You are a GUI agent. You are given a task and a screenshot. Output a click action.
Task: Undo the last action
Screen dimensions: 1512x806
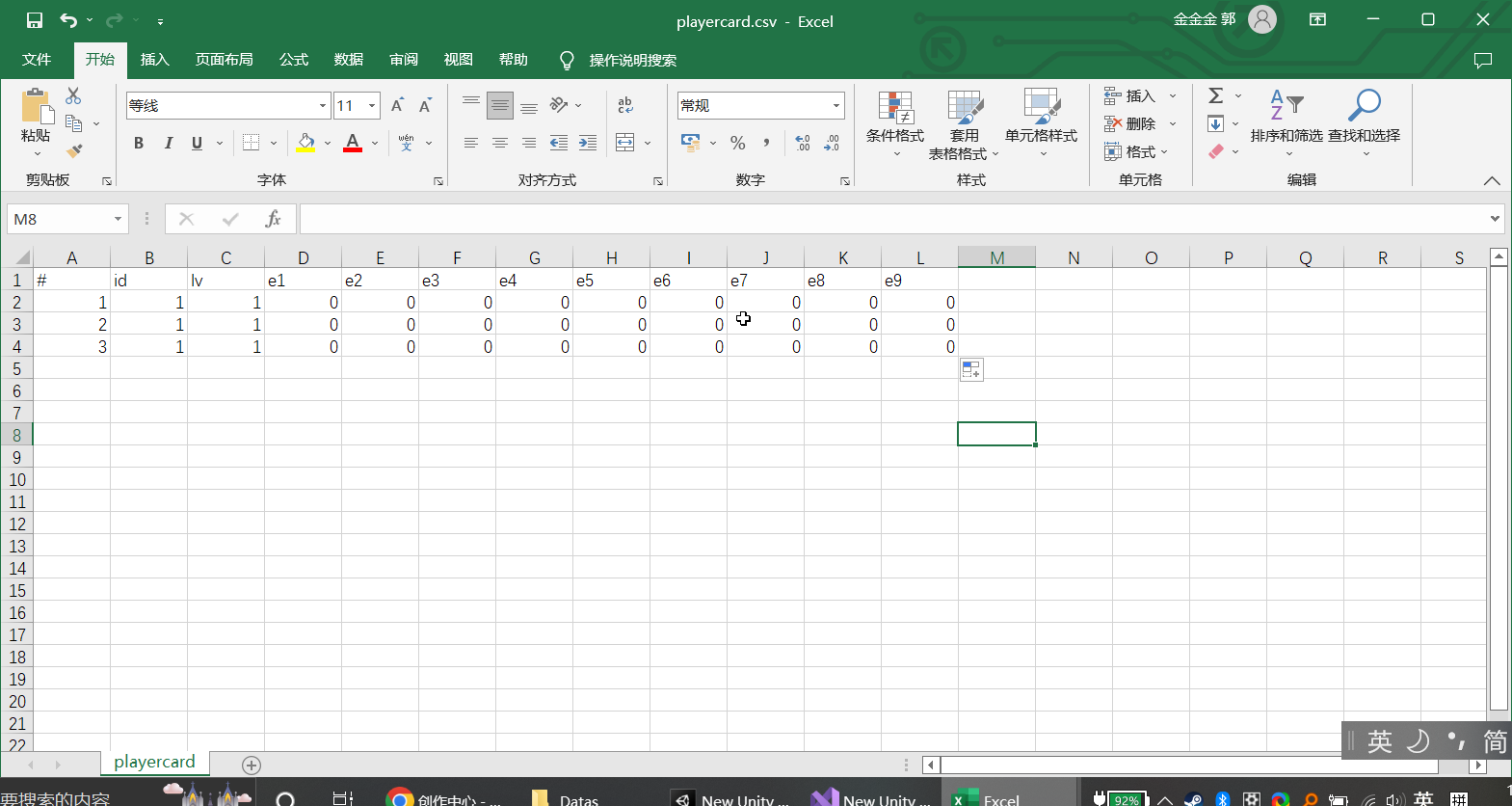point(68,20)
